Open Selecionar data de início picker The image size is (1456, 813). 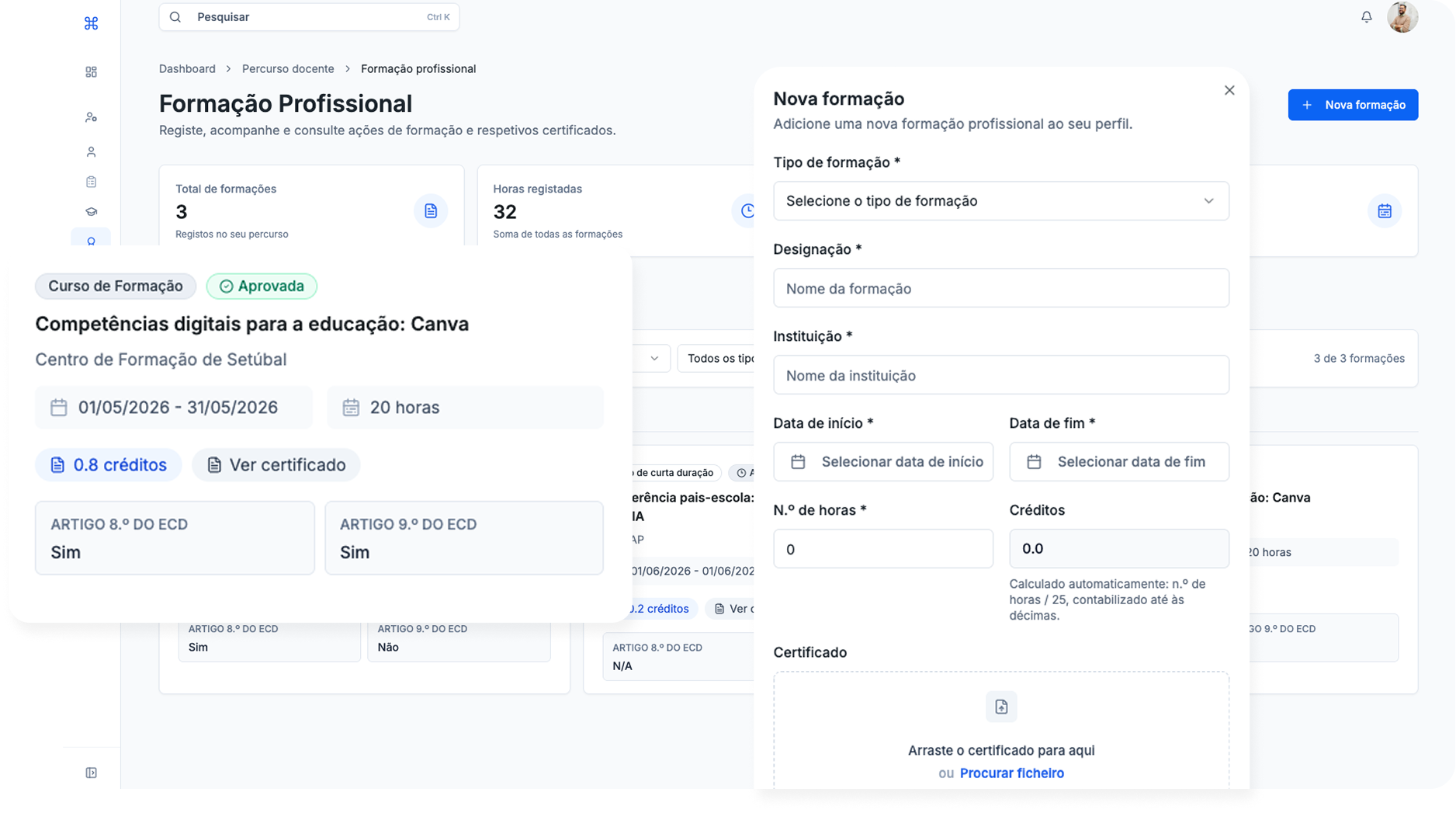coord(883,462)
